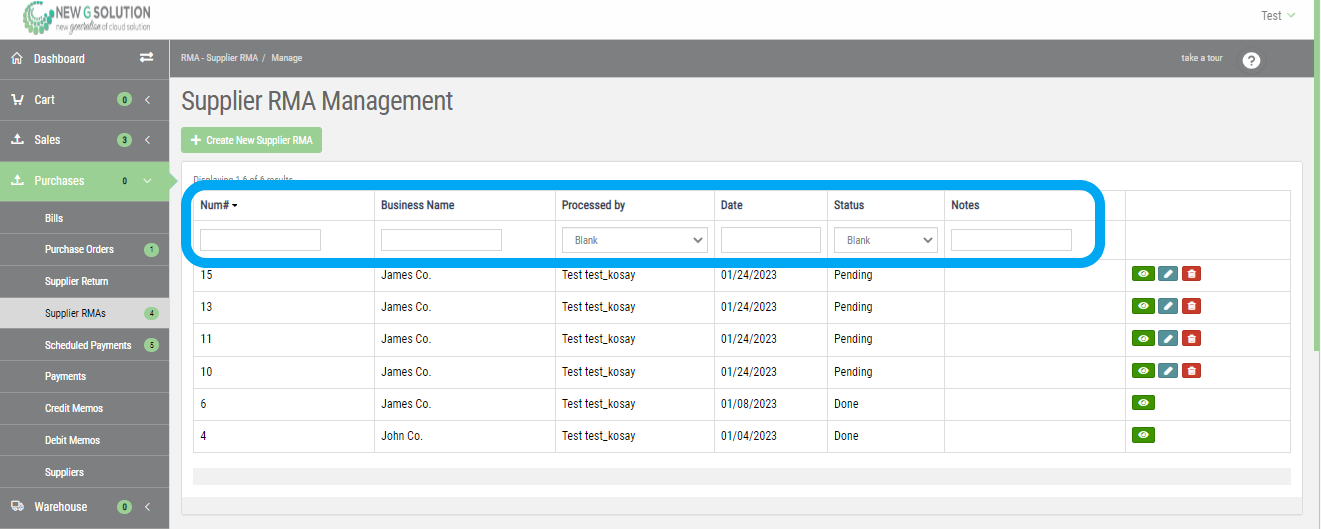Open Purchase Orders in the sidebar

click(79, 249)
